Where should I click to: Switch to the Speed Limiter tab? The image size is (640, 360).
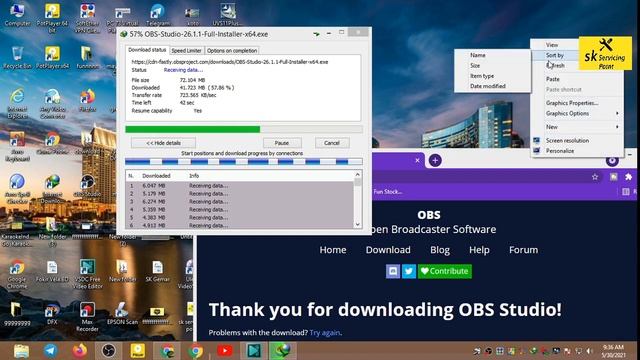pyautogui.click(x=186, y=51)
